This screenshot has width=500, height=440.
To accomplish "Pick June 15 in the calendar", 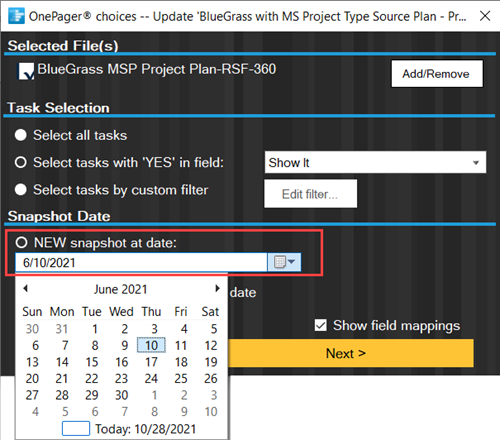I will coord(92,362).
